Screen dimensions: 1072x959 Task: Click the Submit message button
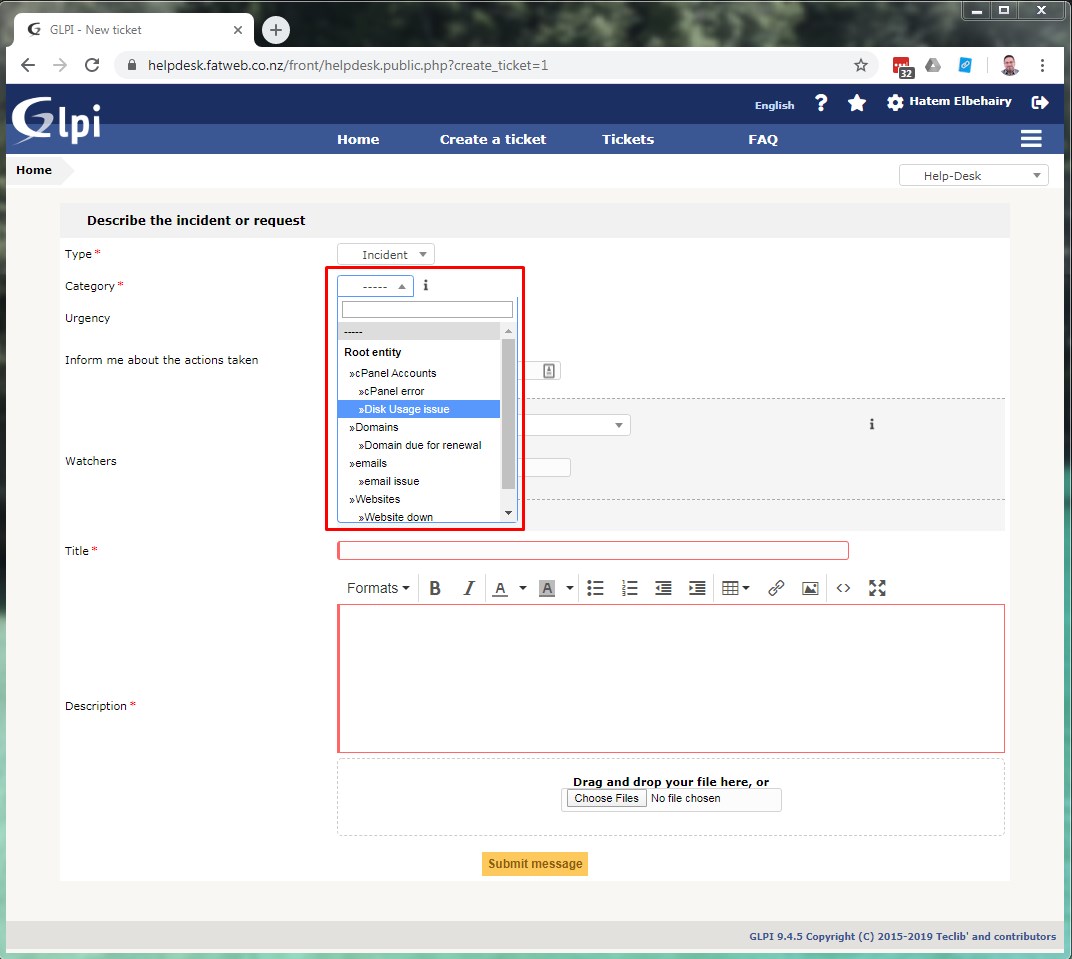coord(535,864)
